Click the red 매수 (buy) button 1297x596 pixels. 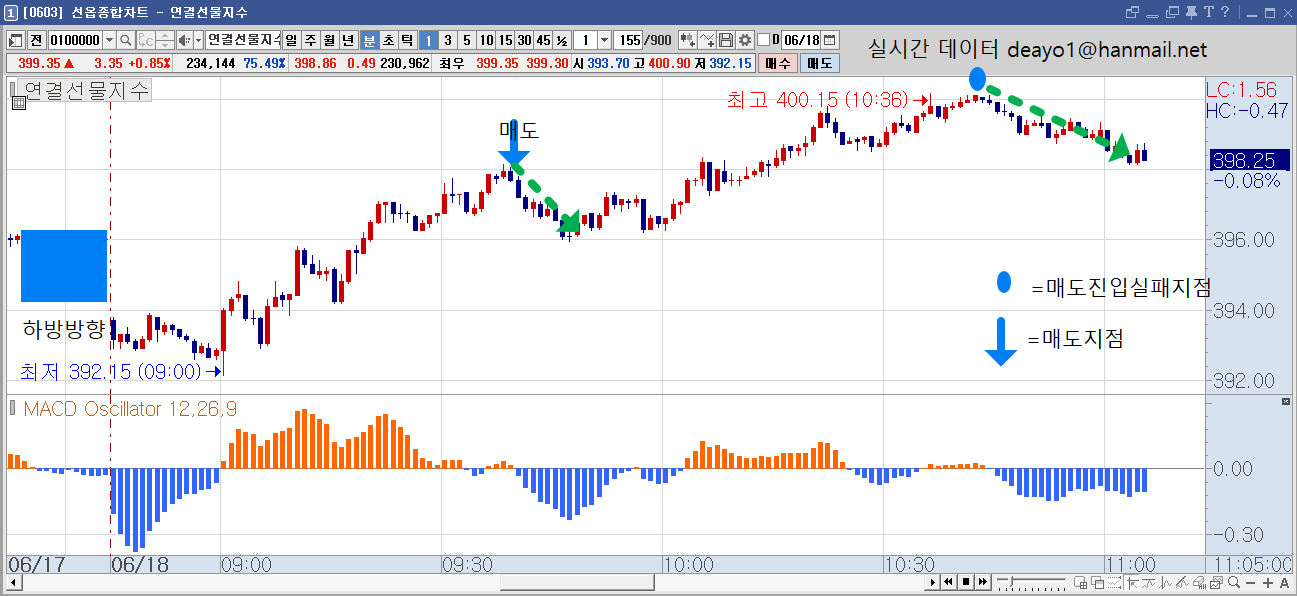click(x=778, y=63)
